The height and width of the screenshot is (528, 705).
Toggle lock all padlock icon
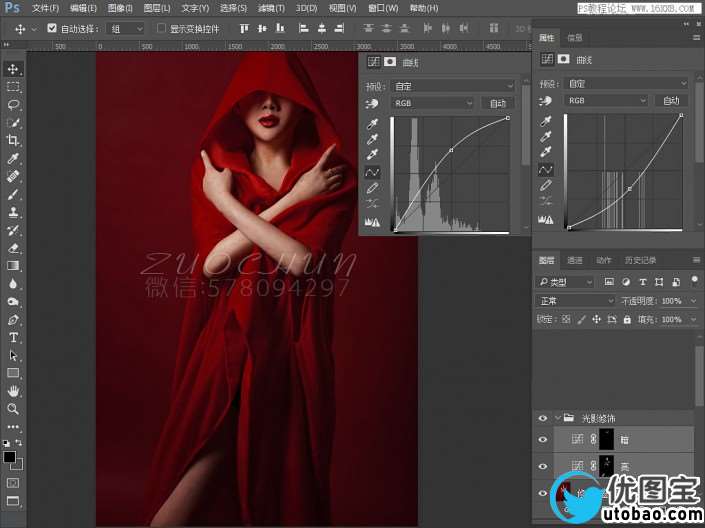(x=627, y=319)
